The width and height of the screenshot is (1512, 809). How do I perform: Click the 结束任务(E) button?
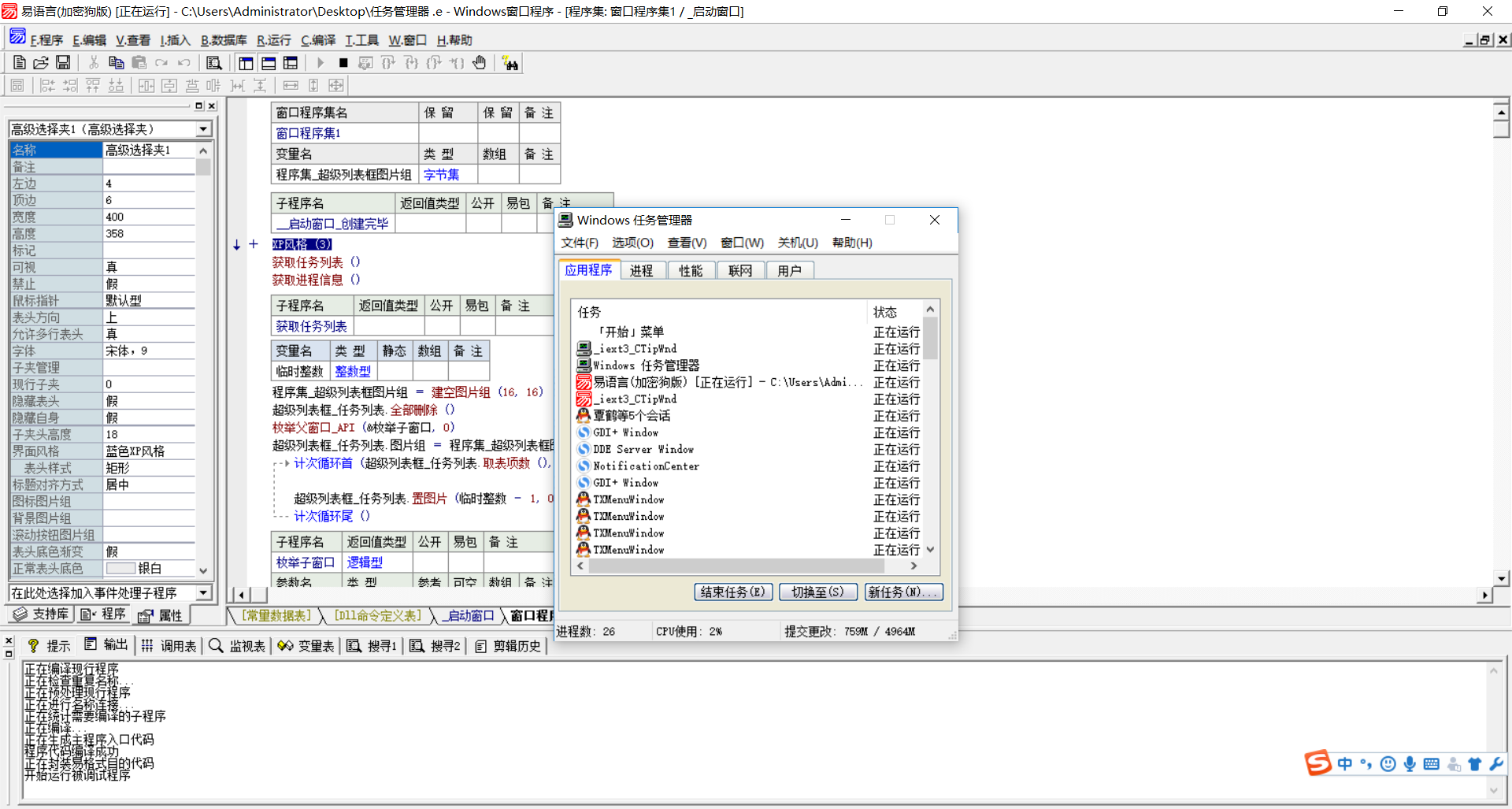tap(733, 592)
